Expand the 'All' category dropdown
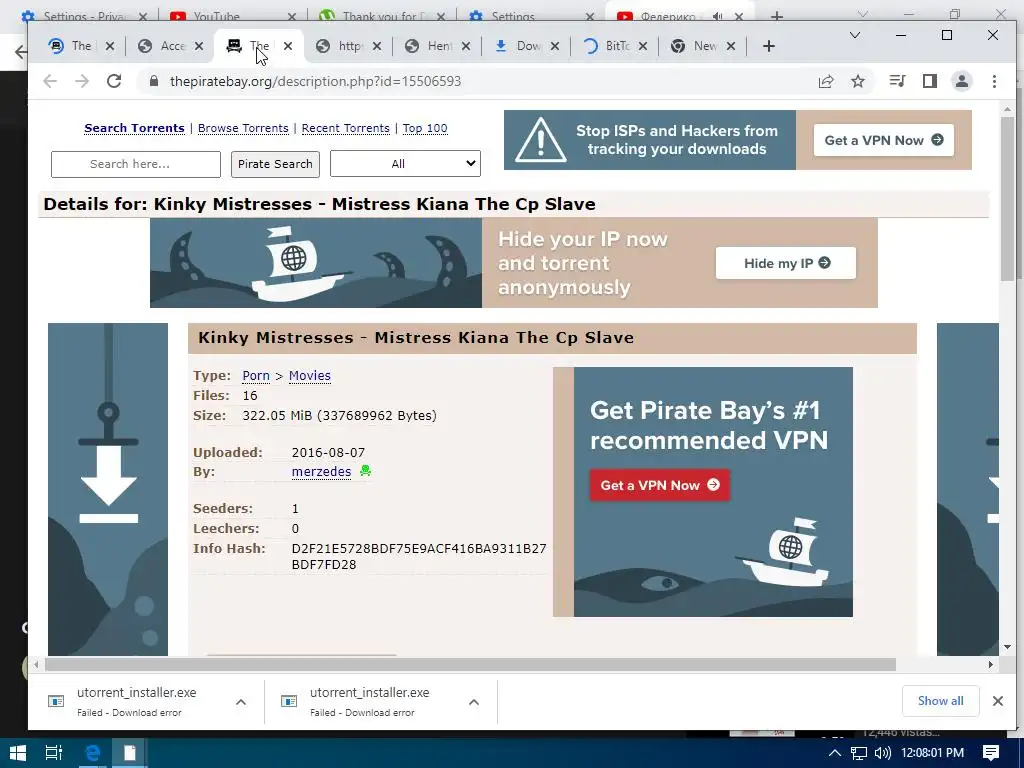 (405, 163)
